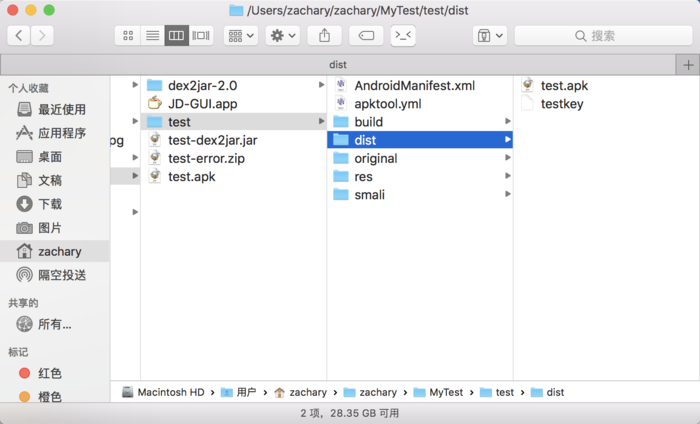Select zachary home in sidebar
Image resolution: width=700 pixels, height=424 pixels.
[54, 251]
